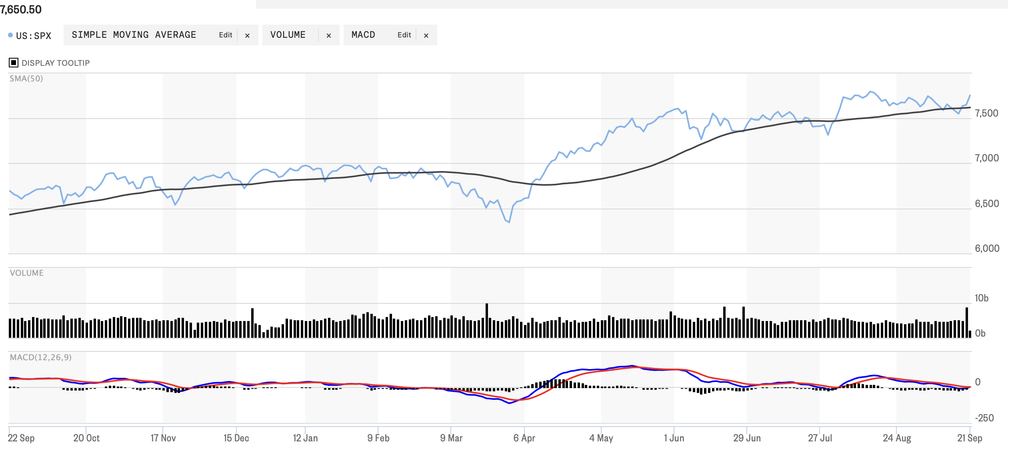The height and width of the screenshot is (454, 1024).
Task: Remove the Simple Moving Average indicator
Action: click(x=248, y=36)
